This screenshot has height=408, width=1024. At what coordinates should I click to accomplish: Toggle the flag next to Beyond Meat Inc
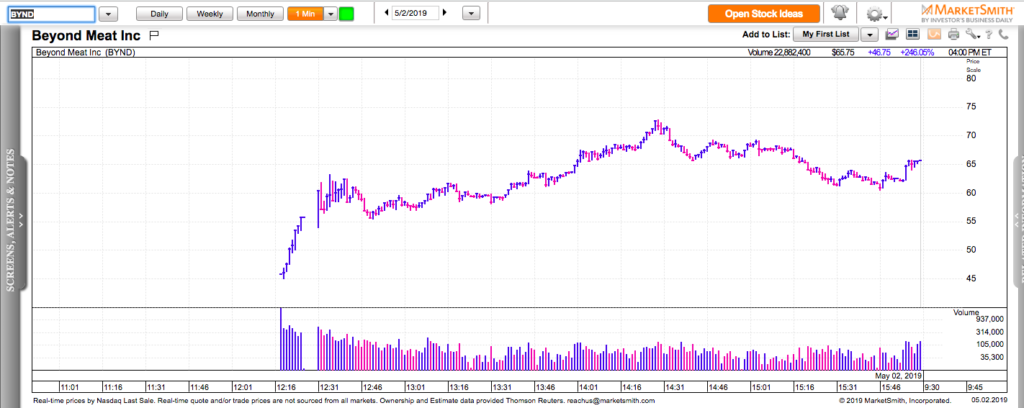(x=153, y=35)
